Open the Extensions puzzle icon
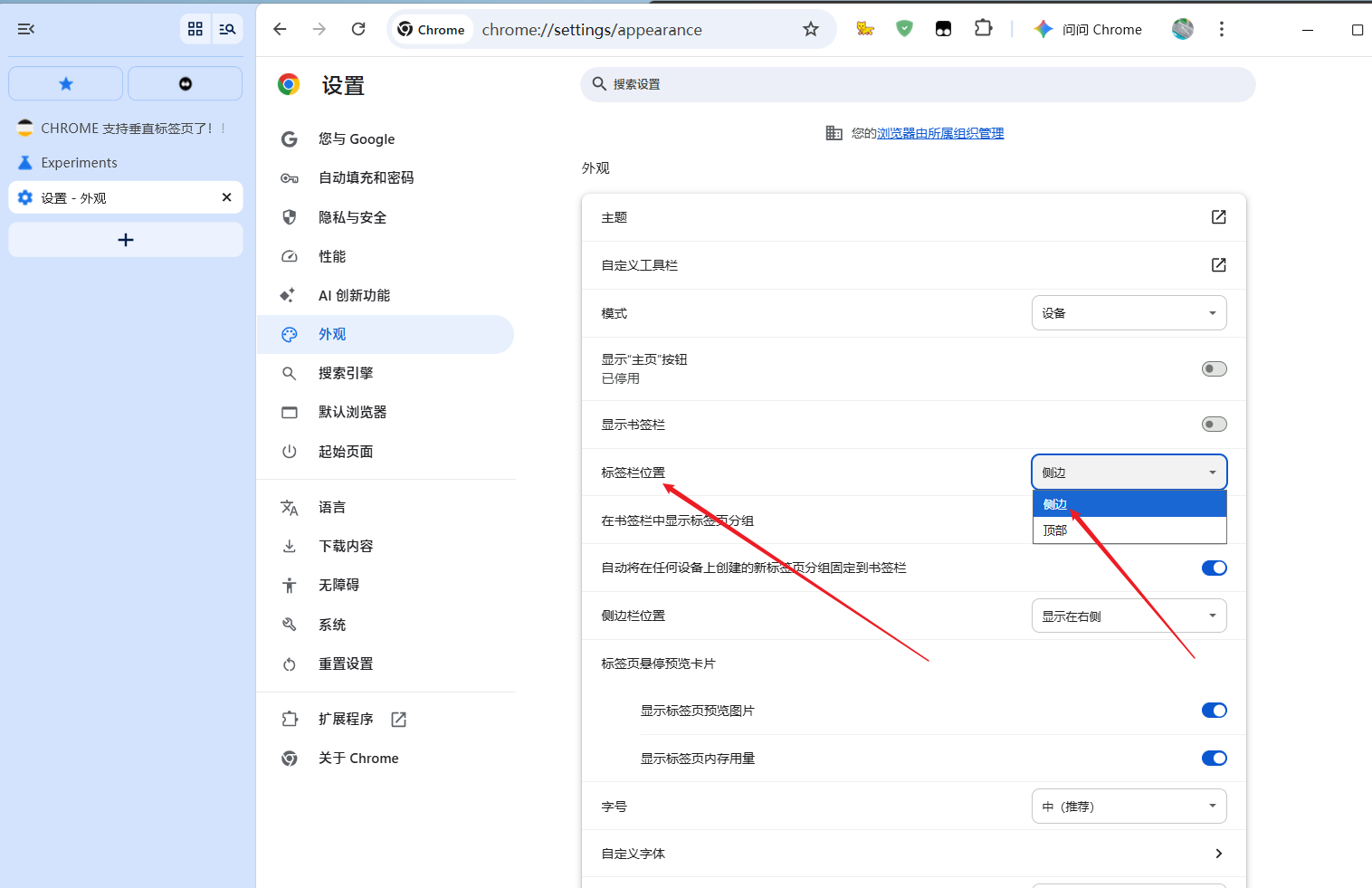Image resolution: width=1372 pixels, height=888 pixels. [x=983, y=29]
